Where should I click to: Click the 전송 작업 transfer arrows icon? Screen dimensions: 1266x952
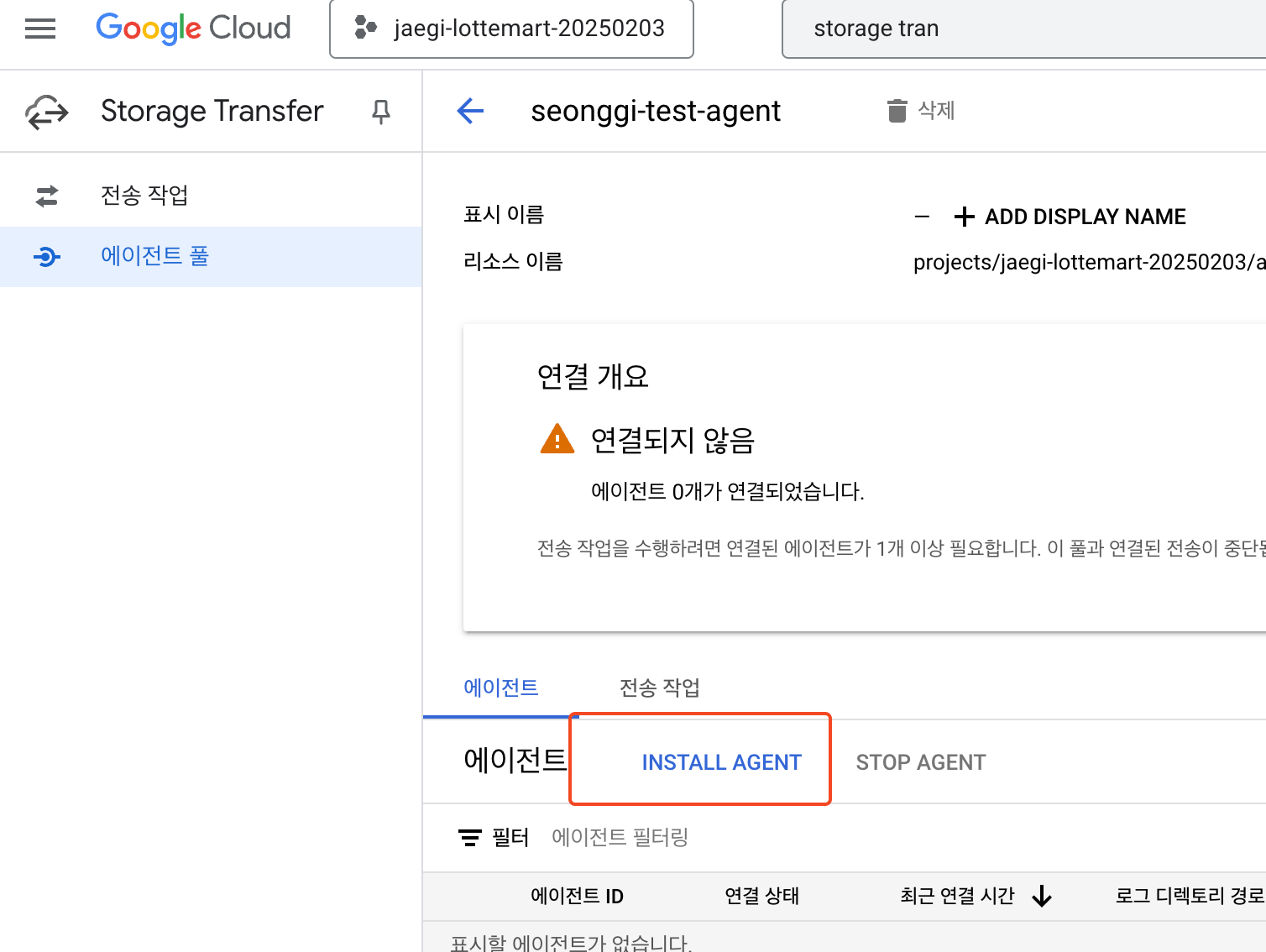47,196
